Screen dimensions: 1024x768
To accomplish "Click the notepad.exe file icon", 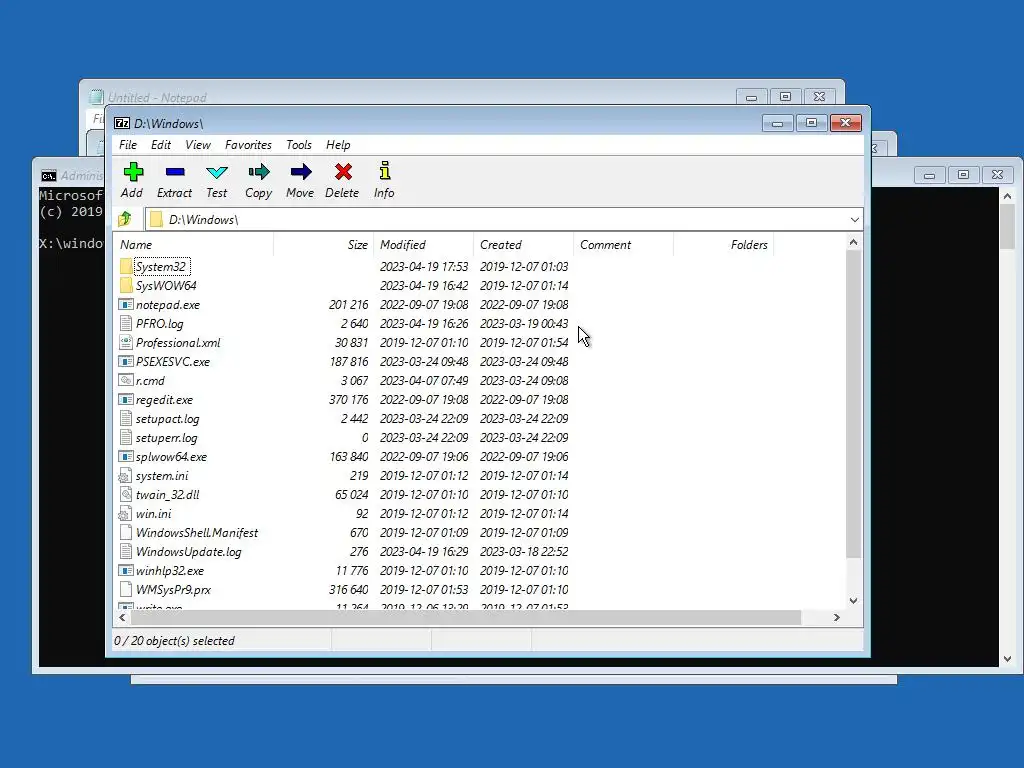I will coord(126,304).
